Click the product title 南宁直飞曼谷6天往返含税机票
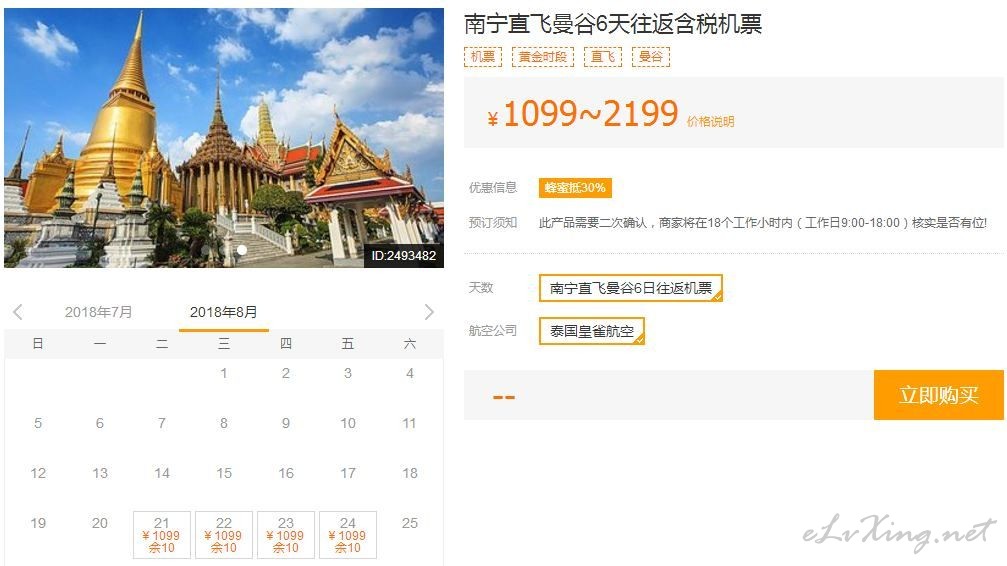This screenshot has width=1007, height=566. [x=613, y=24]
